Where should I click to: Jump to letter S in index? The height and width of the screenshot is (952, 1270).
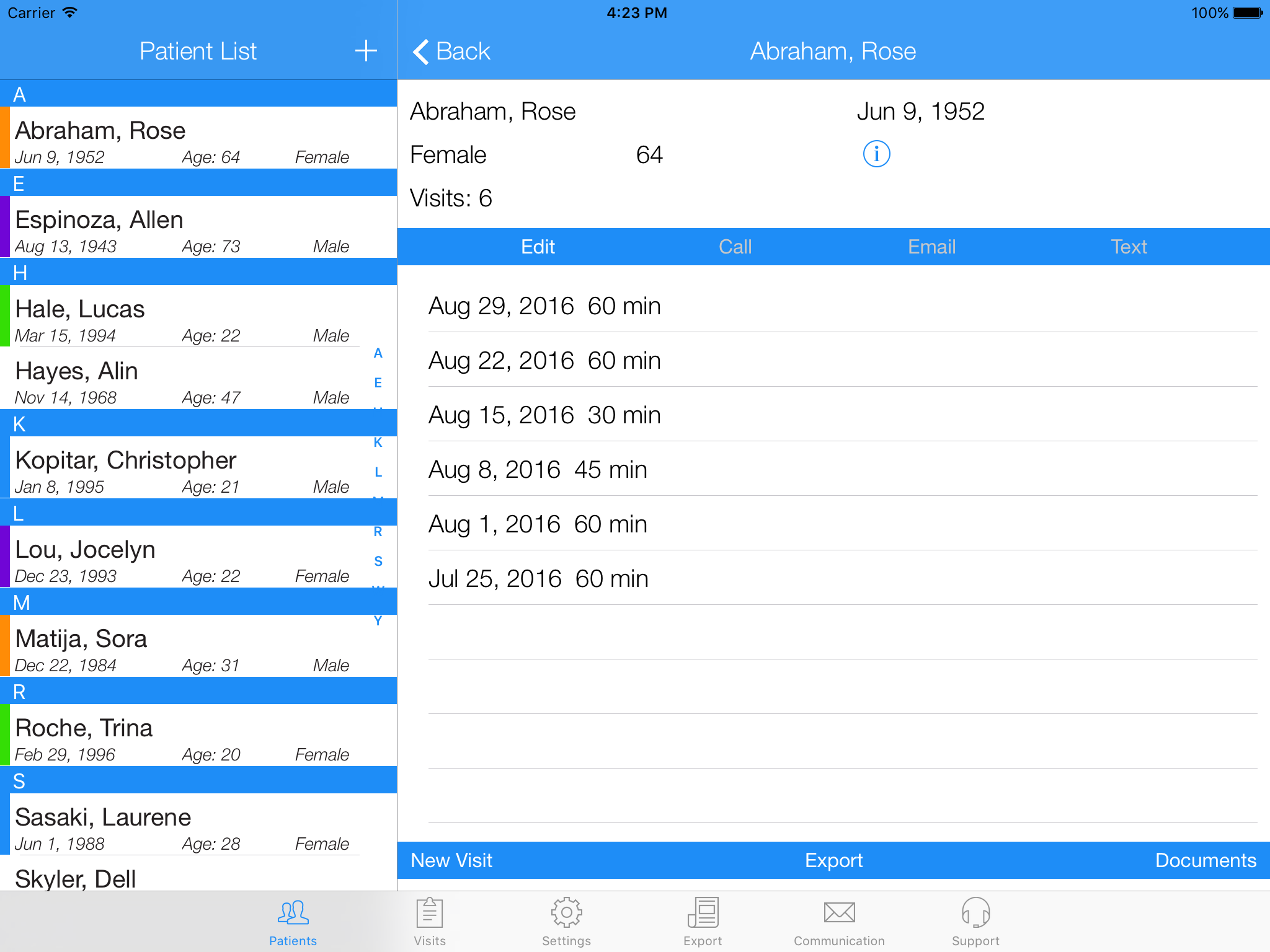click(x=378, y=561)
